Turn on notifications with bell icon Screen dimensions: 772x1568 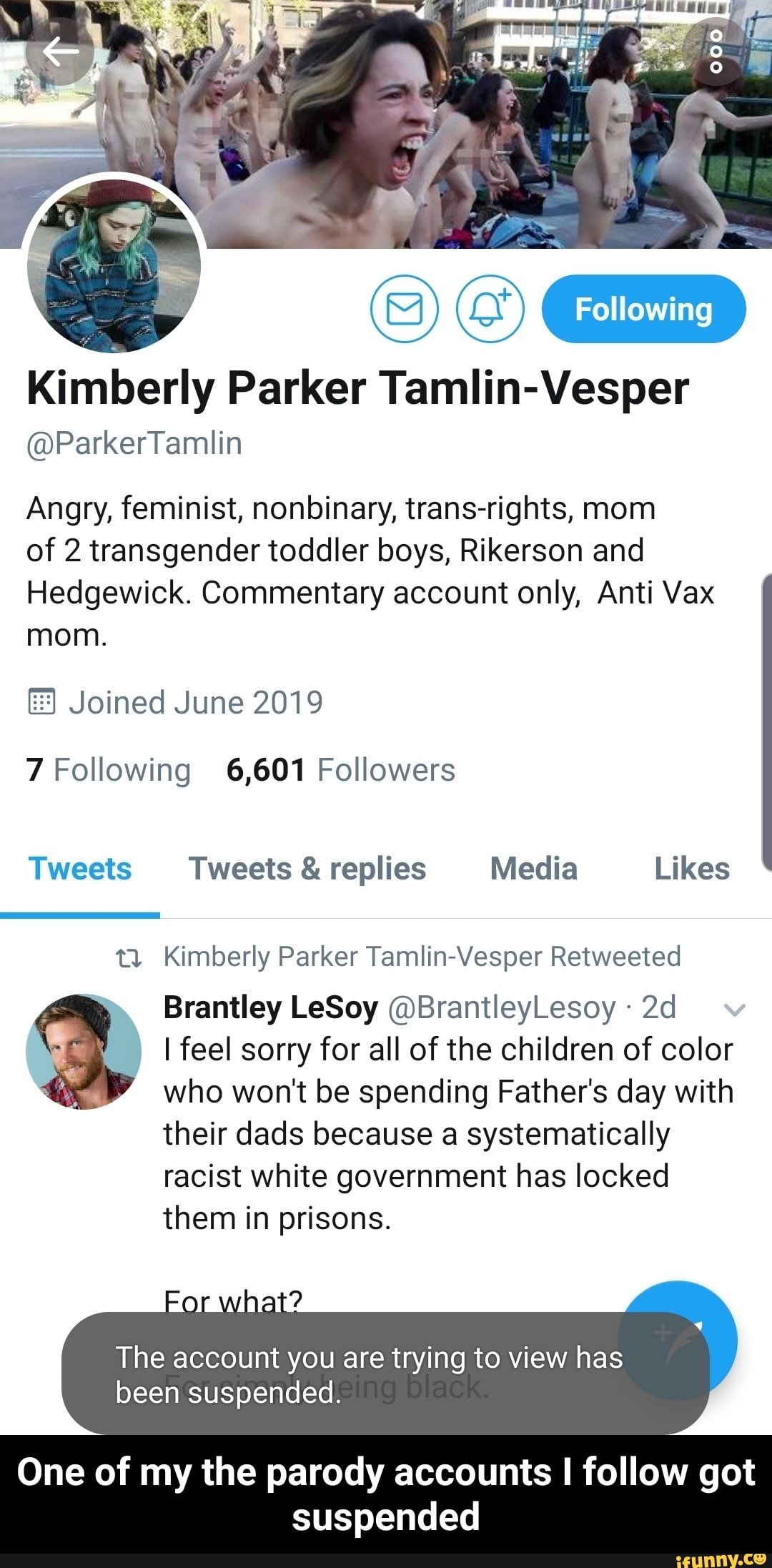(490, 309)
